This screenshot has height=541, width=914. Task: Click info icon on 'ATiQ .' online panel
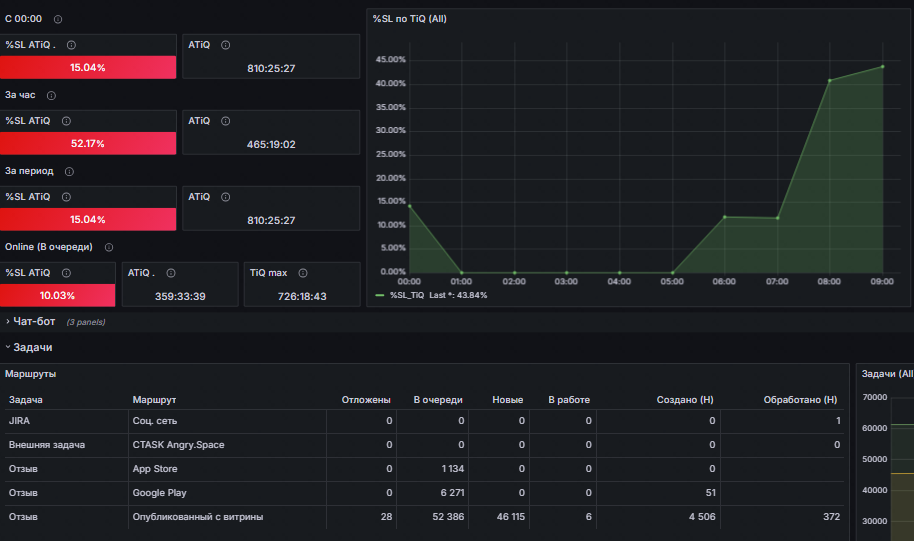pos(171,273)
